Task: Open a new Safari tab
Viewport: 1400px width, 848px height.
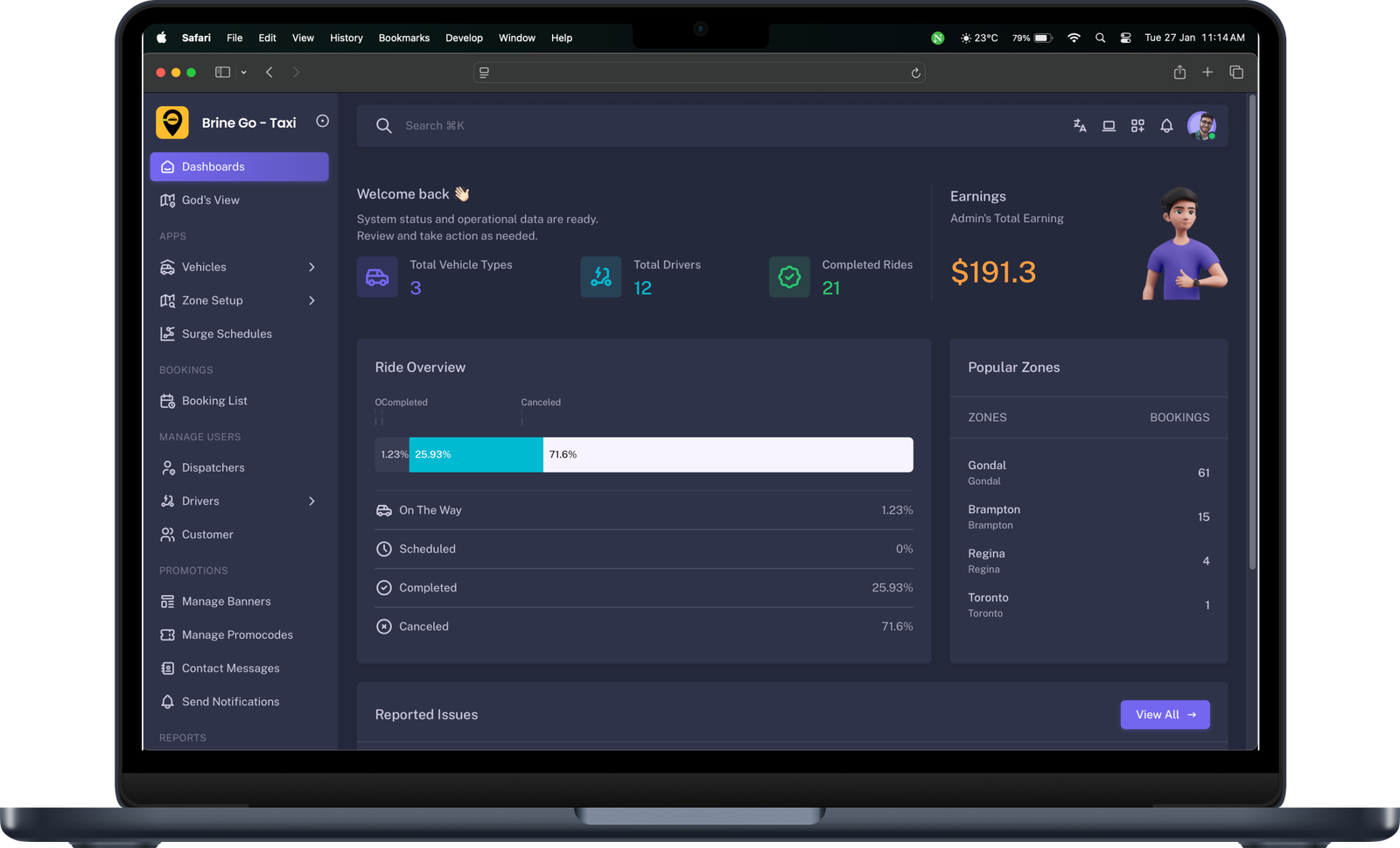Action: click(x=1207, y=73)
